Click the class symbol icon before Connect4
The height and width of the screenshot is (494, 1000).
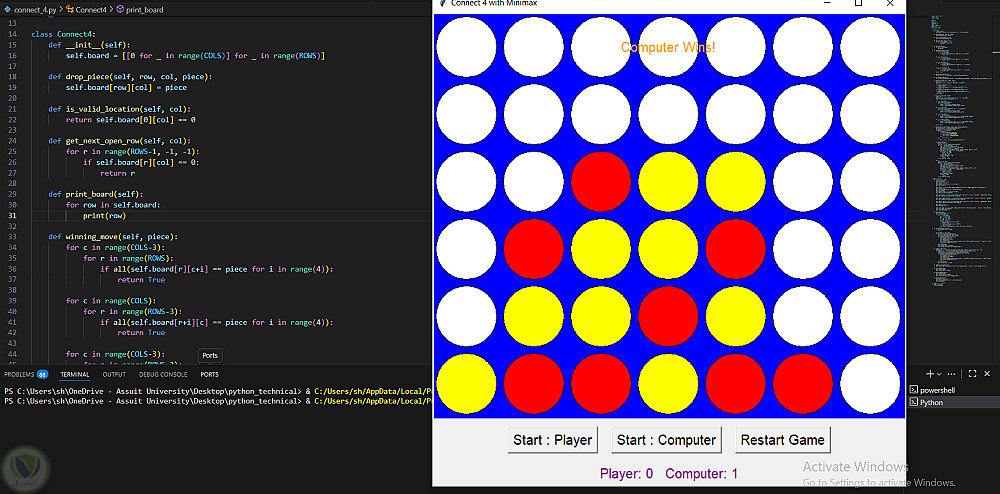tap(70, 10)
